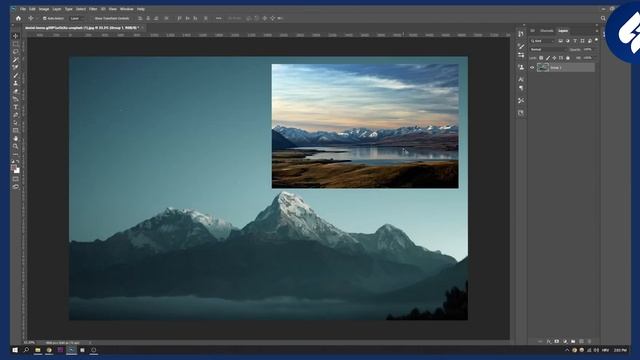
Task: Open the Window menu
Action: 127,9
